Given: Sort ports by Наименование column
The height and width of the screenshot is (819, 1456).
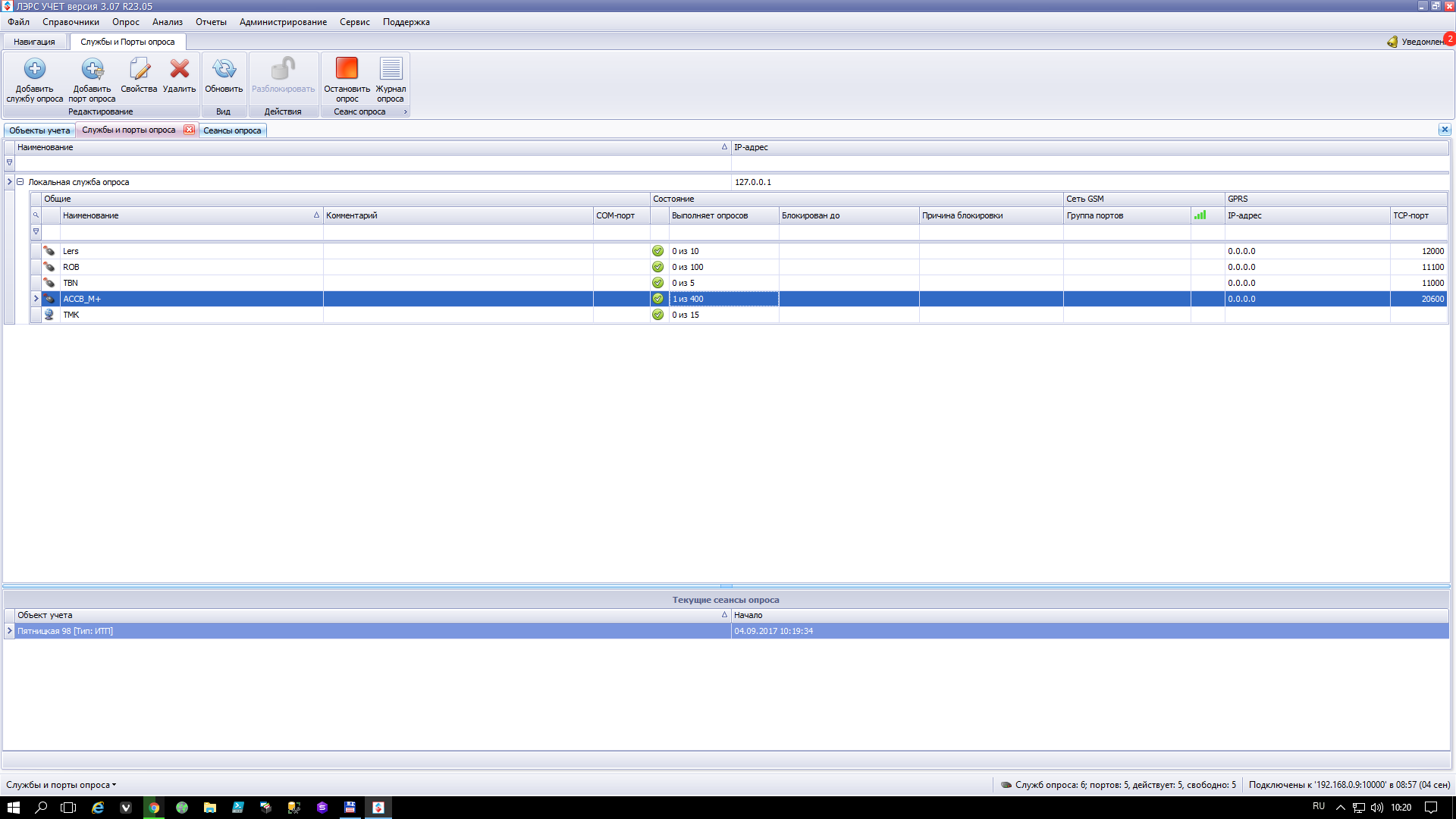Looking at the screenshot, I should click(x=191, y=215).
